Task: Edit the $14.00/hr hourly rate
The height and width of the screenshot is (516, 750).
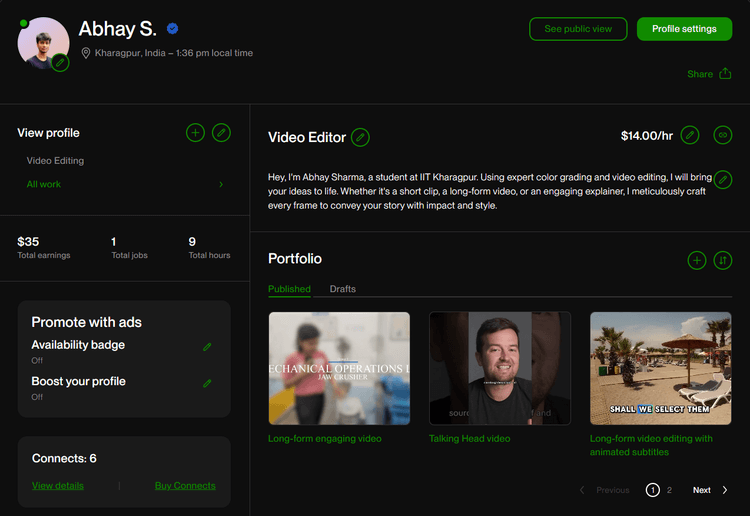Action: (x=690, y=135)
